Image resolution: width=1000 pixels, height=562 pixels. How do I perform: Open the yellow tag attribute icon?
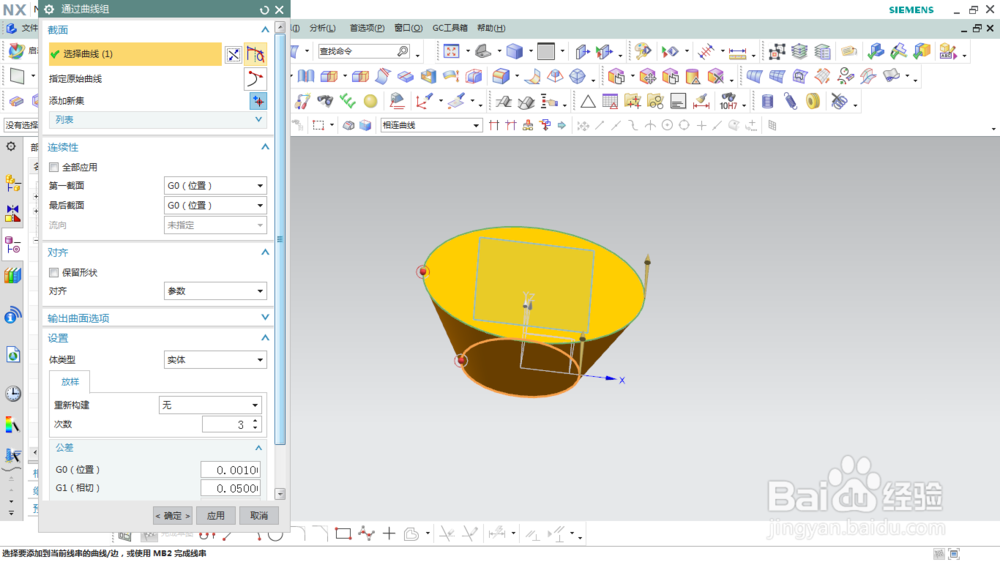[848, 51]
